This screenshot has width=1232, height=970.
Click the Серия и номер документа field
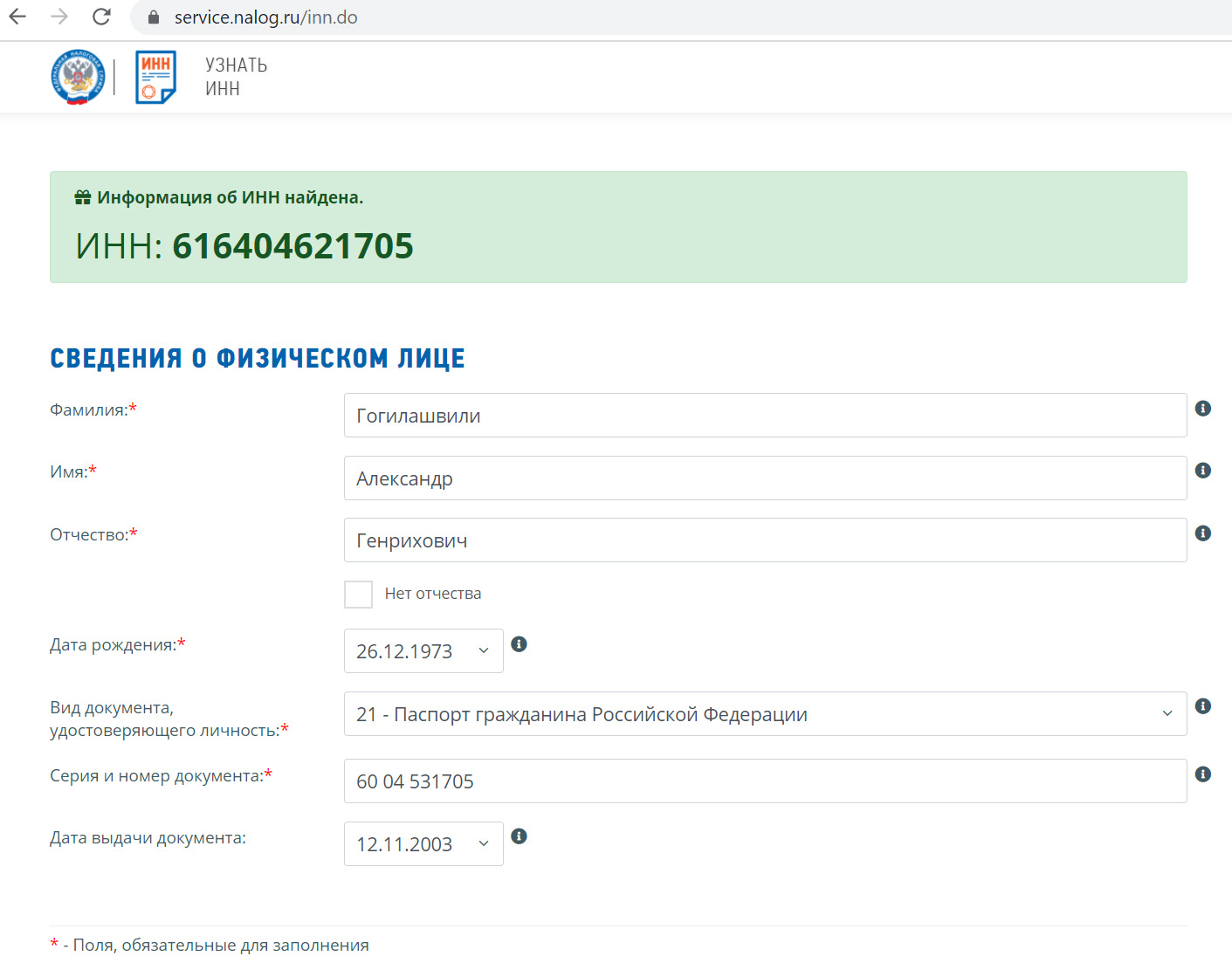click(x=764, y=781)
